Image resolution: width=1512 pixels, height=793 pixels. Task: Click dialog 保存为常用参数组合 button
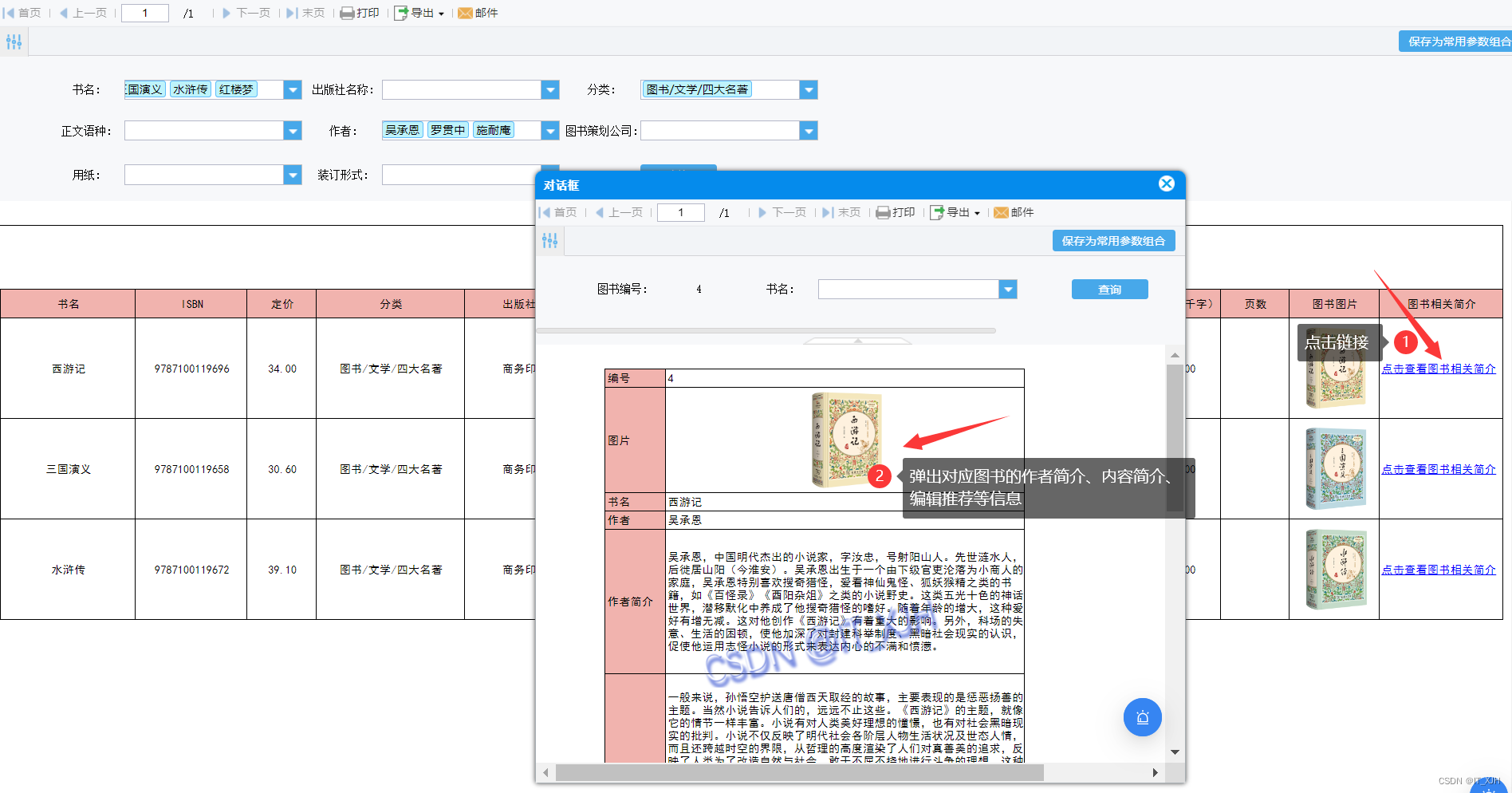tap(1113, 241)
